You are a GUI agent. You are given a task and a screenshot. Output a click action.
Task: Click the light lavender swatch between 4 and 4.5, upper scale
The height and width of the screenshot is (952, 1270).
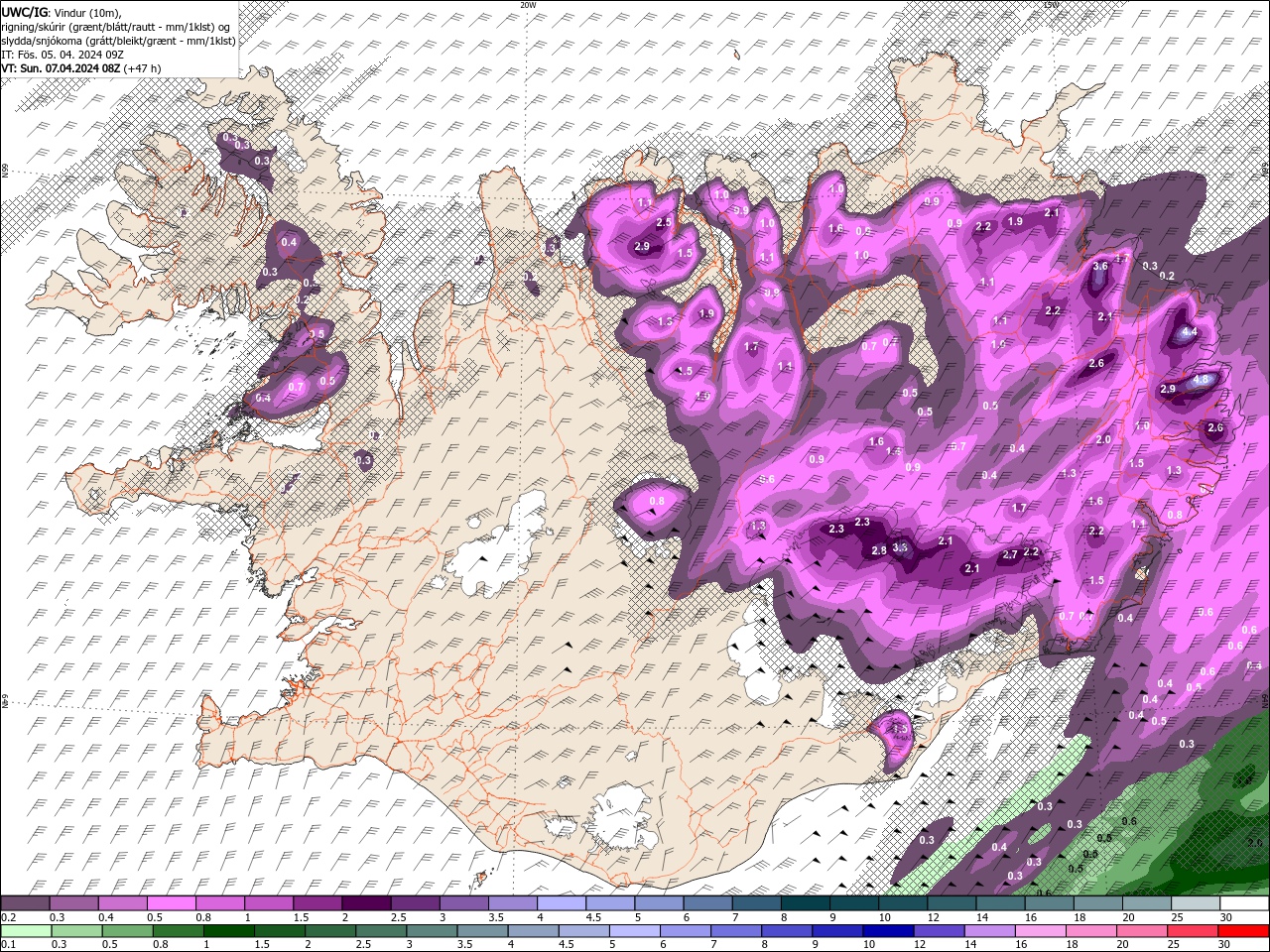coord(562,903)
